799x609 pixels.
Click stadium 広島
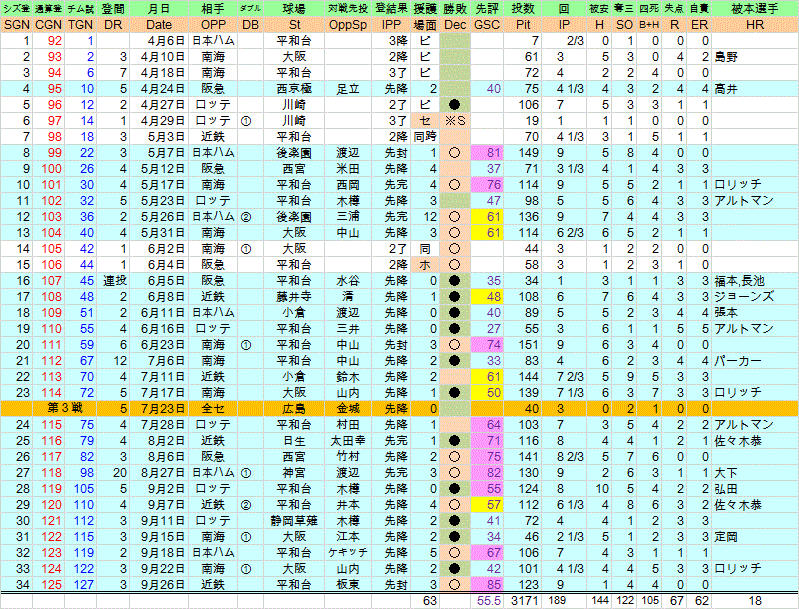295,408
